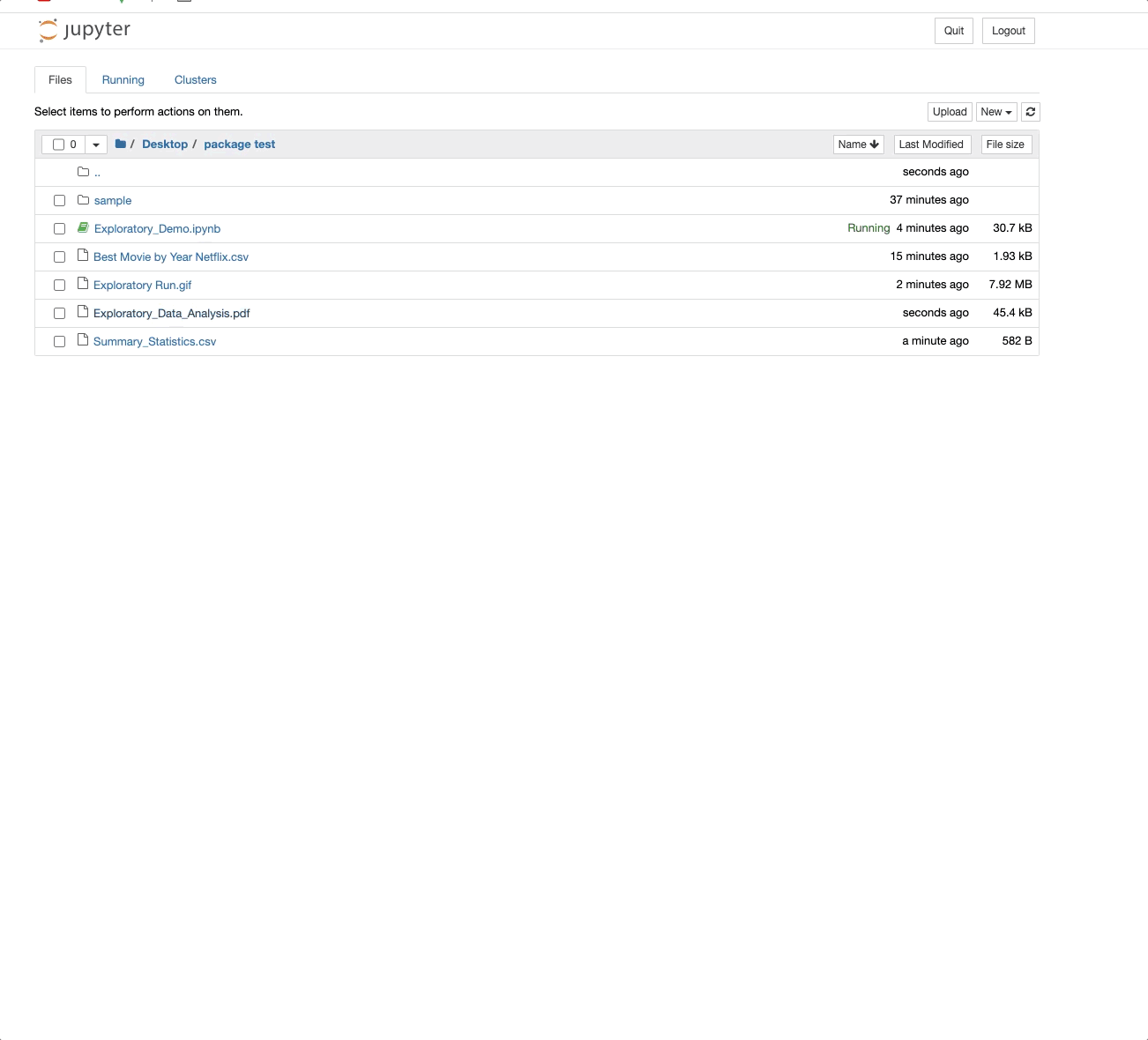Click the running notebook icon beside Exploratory_Demo.ipynb

82,227
